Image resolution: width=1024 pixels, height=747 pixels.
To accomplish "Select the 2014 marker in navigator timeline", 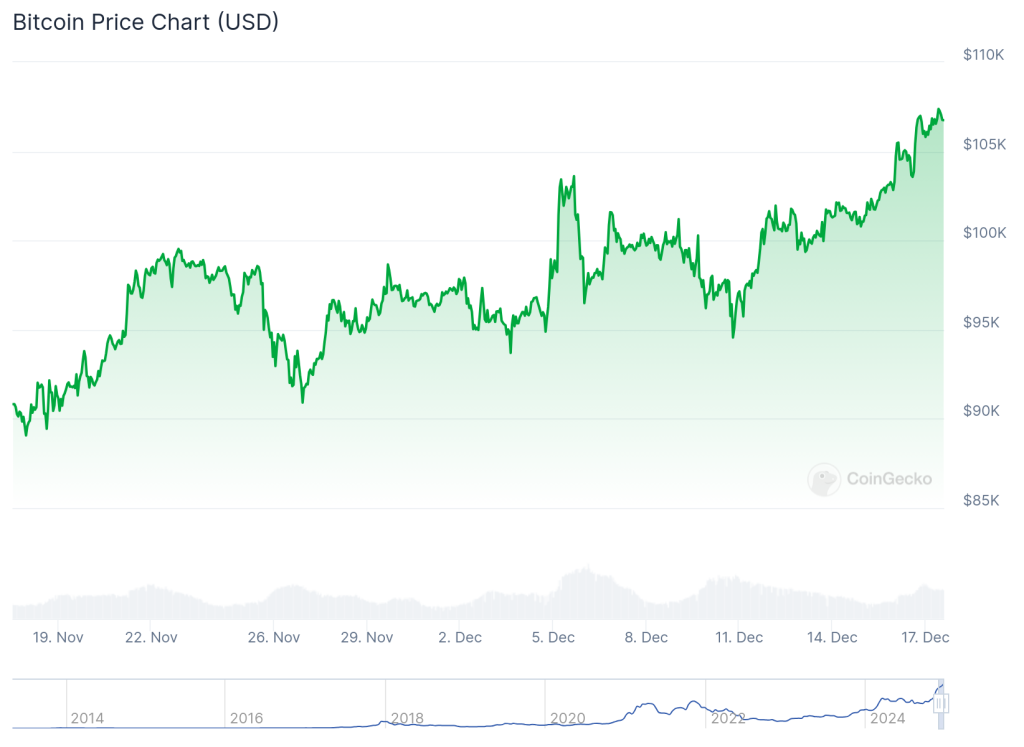I will tap(87, 718).
